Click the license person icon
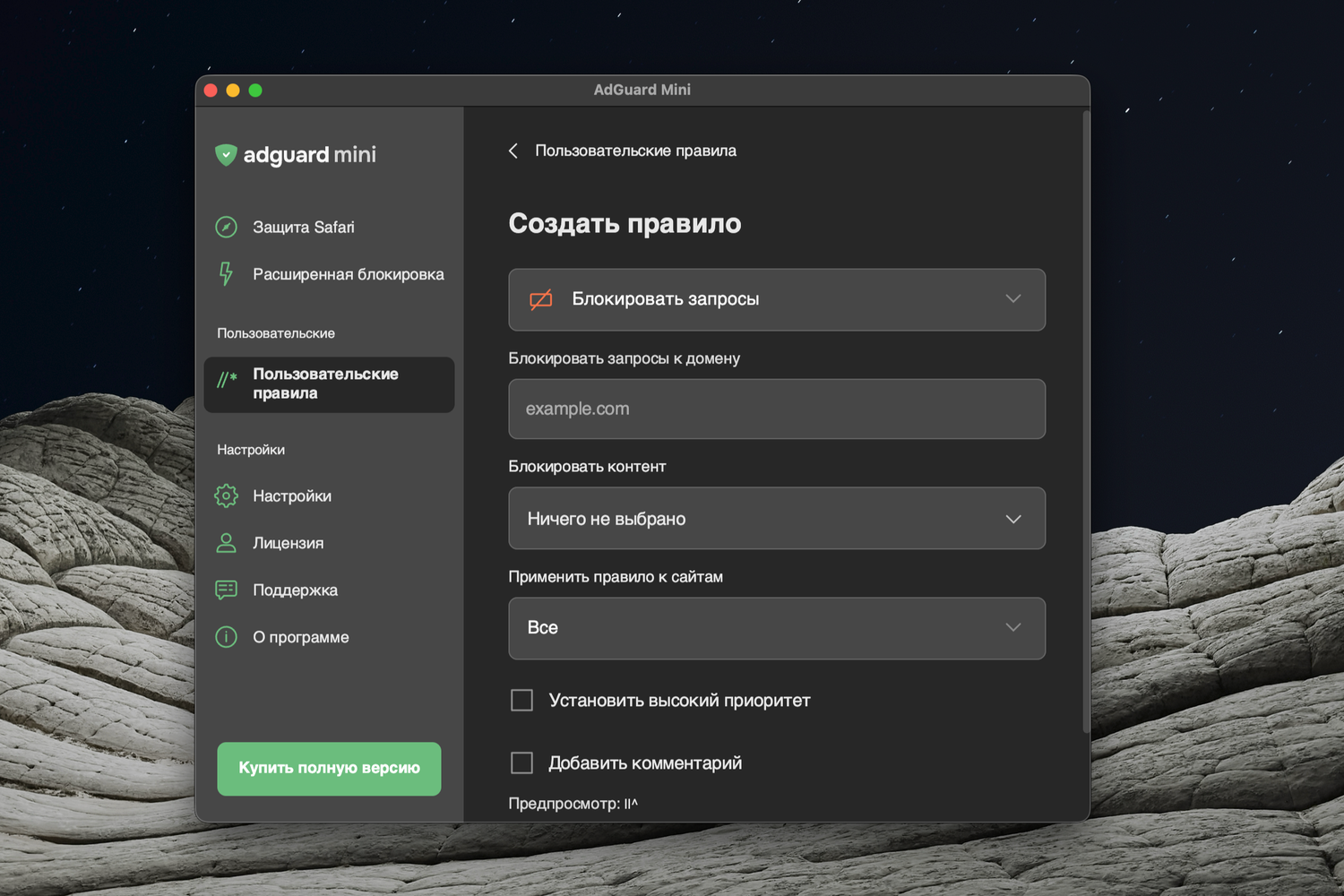This screenshot has width=1344, height=896. coord(227,543)
